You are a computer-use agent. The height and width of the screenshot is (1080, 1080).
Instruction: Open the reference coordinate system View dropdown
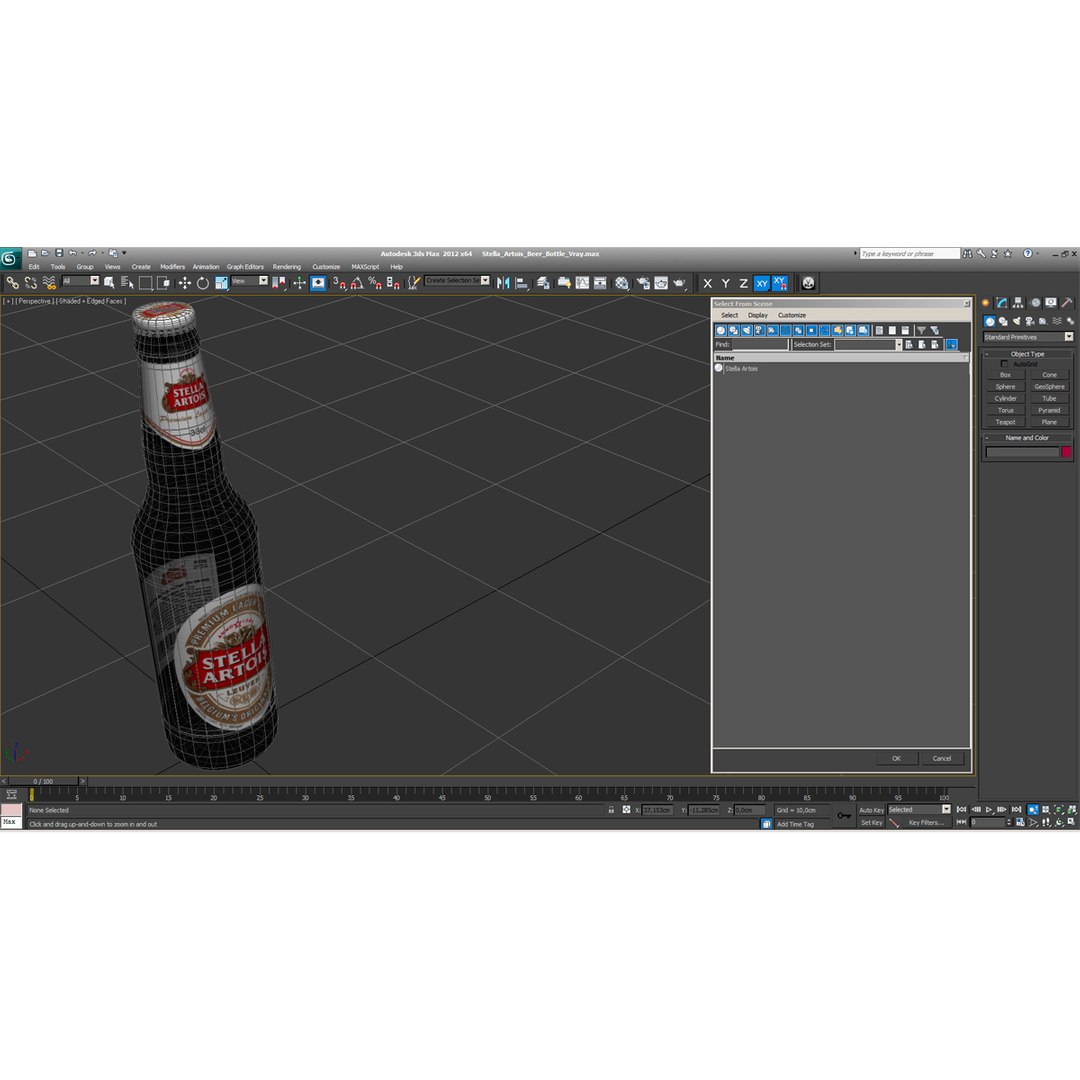click(249, 281)
